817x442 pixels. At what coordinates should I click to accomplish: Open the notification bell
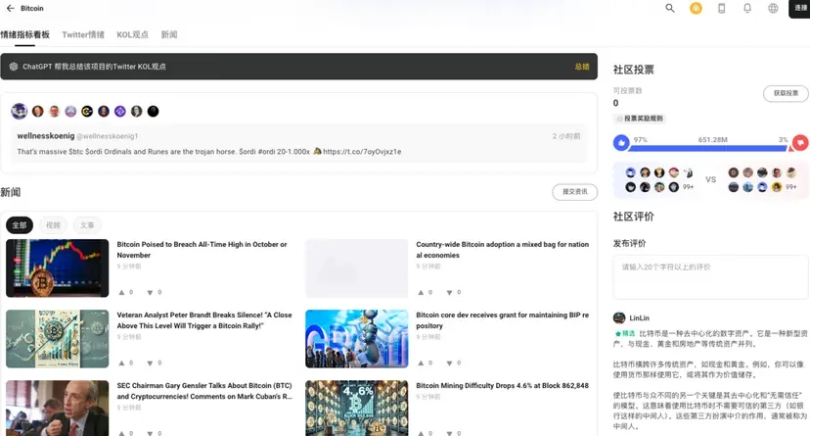click(747, 8)
